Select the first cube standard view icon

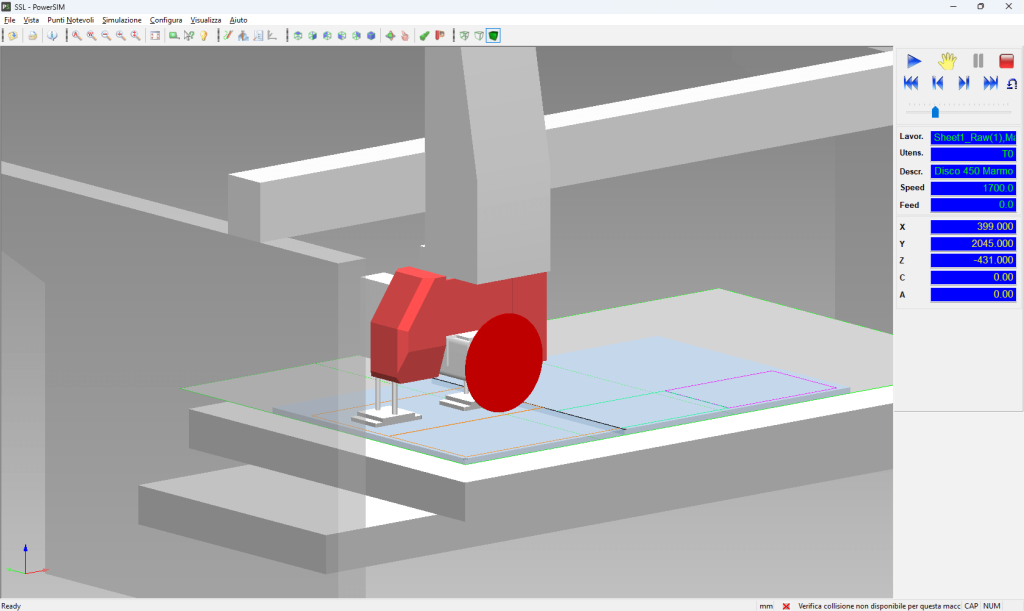(298, 36)
